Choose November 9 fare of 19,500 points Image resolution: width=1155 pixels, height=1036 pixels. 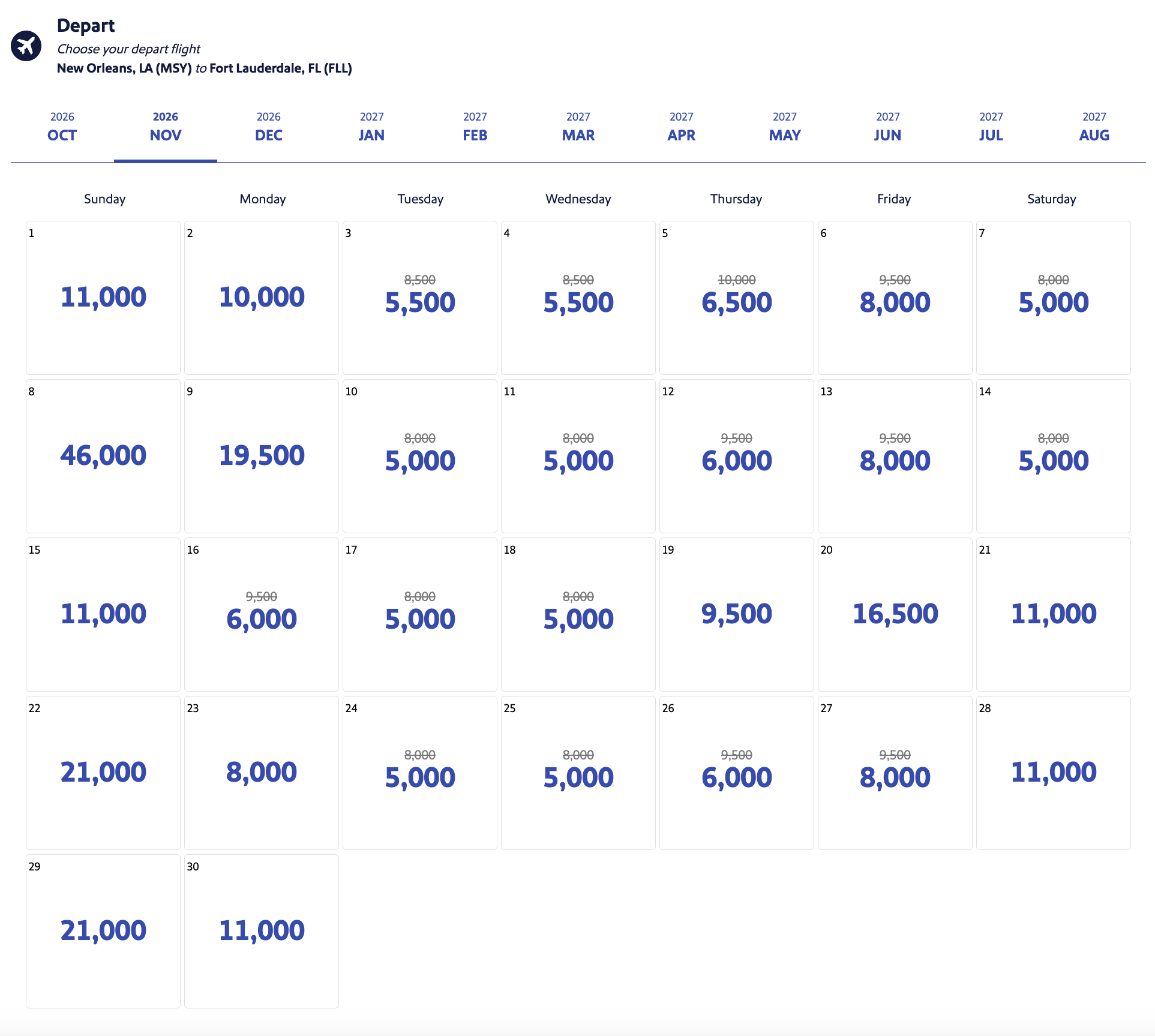262,456
